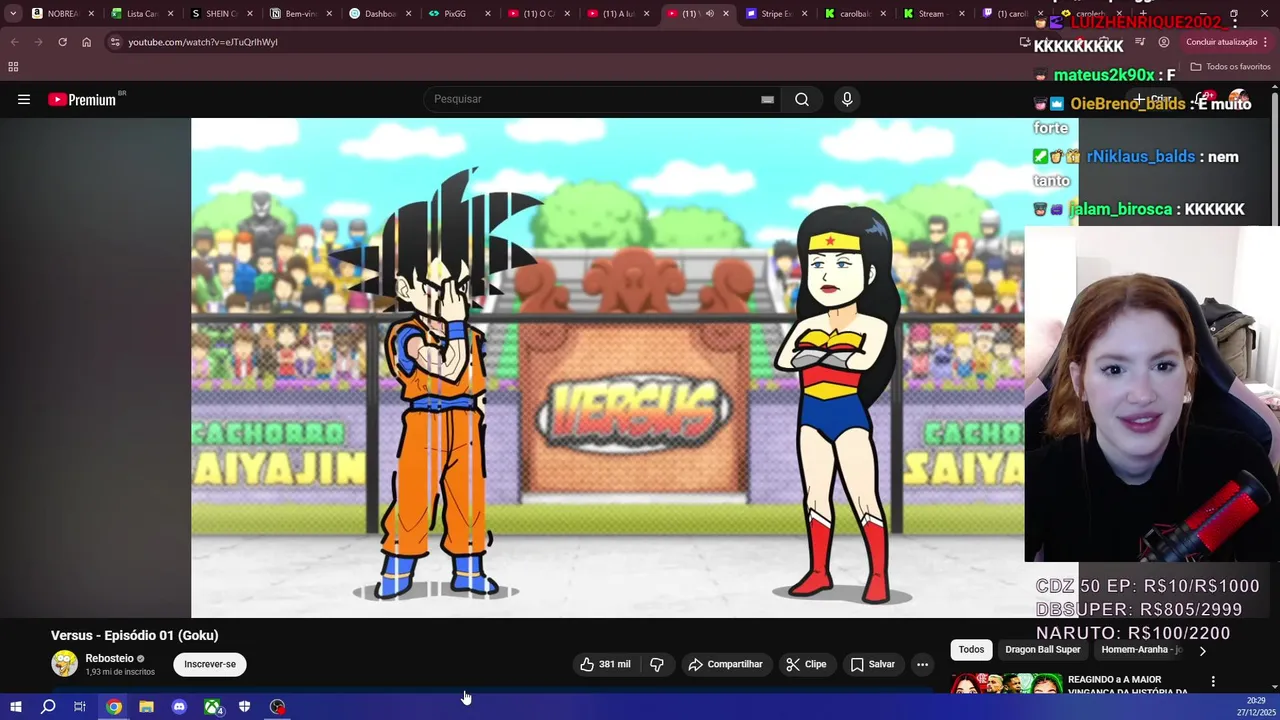Create a Clipe from the video
Image resolution: width=1280 pixels, height=720 pixels.
point(806,664)
